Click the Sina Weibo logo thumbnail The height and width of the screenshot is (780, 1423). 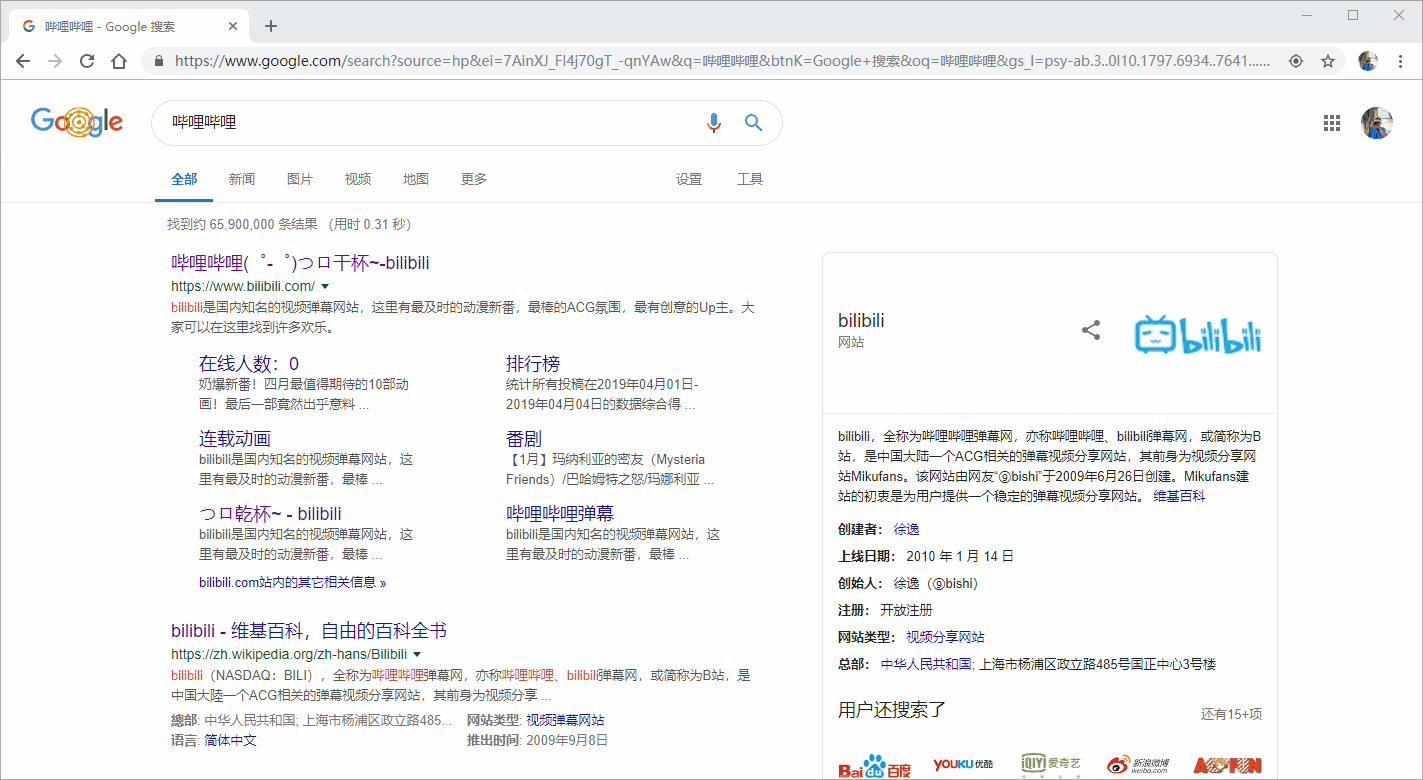[x=1138, y=766]
